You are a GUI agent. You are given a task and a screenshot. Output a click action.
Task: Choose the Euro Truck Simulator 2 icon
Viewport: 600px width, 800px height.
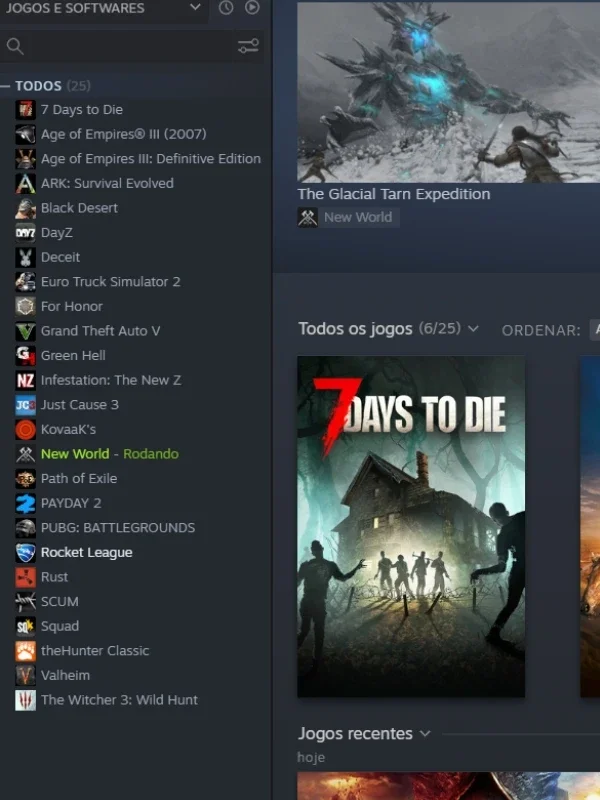pyautogui.click(x=25, y=282)
